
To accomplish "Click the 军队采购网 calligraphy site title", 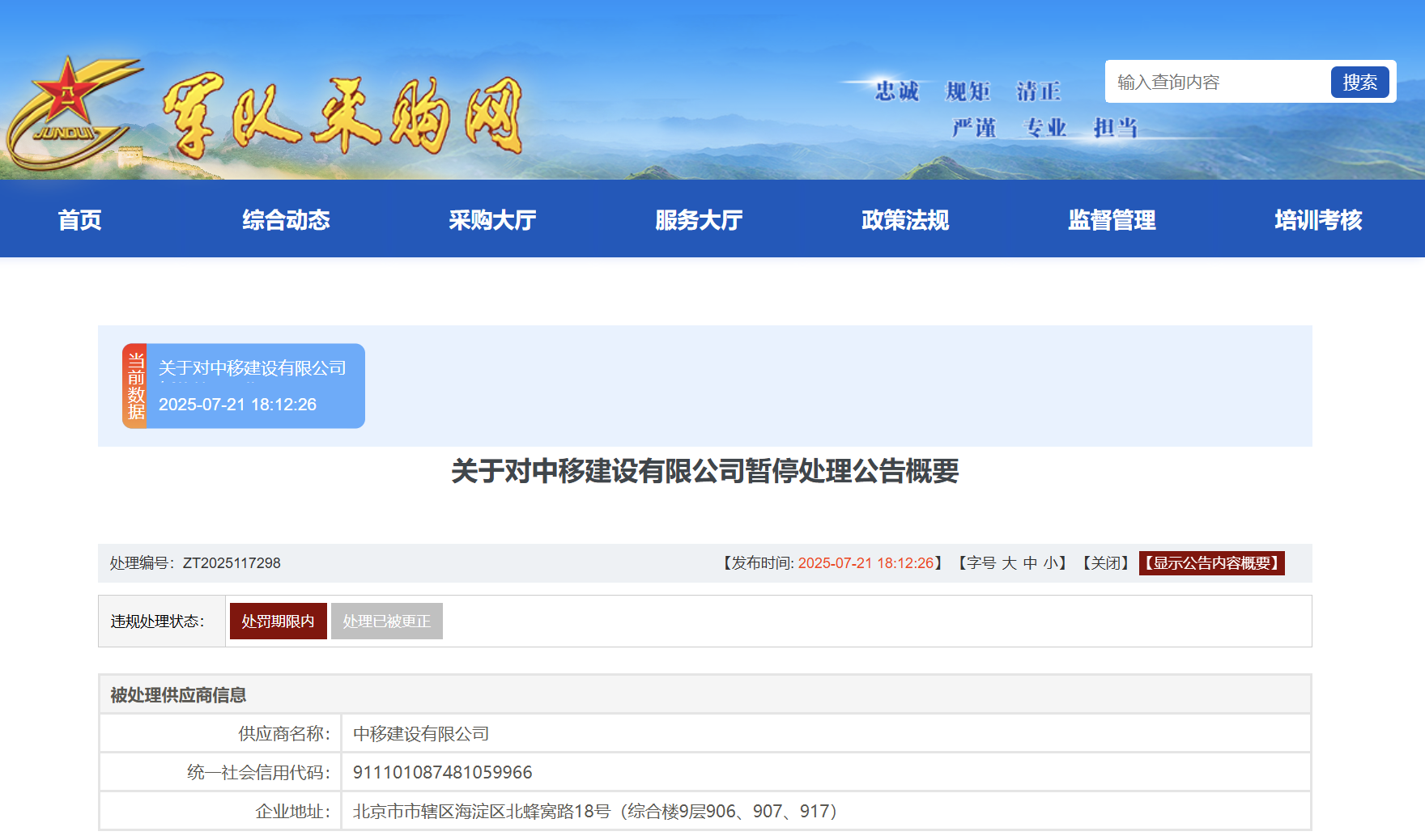I will 344,117.
